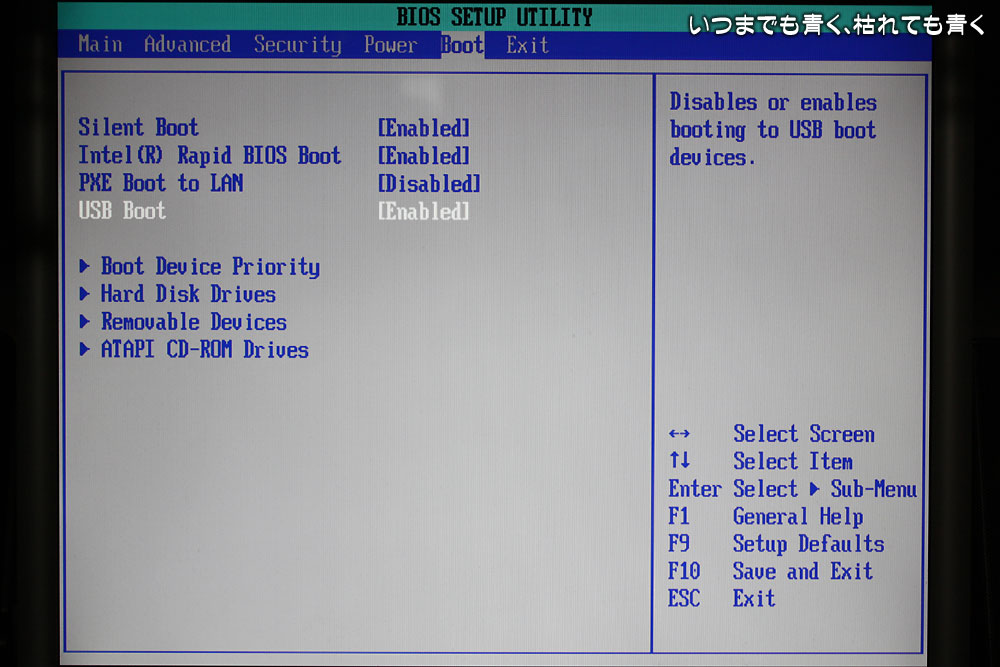Open ATAPI CD-ROM Drives submenu
The image size is (1000, 667).
[205, 350]
